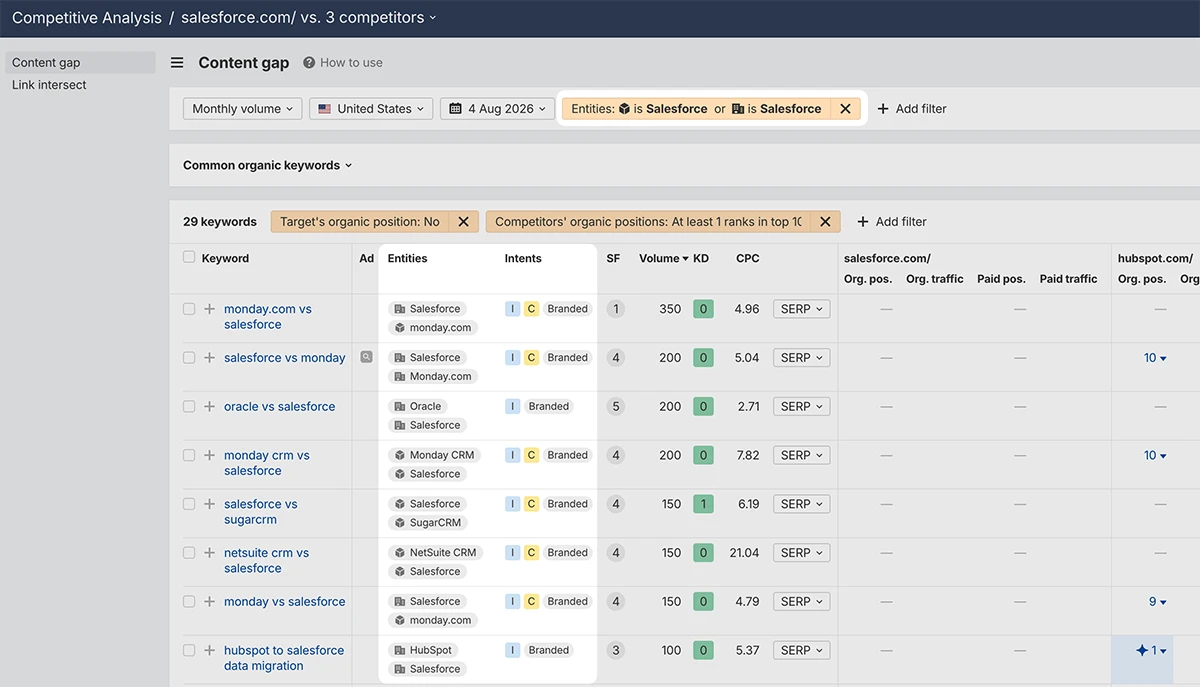Open the salesforce vs sugarcrm keyword link
This screenshot has height=687, width=1200.
point(261,512)
